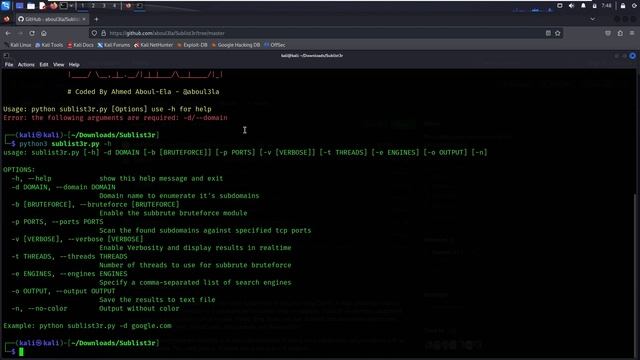Open the Firefox hamburger menu
Image resolution: width=640 pixels, height=360 pixels.
coord(632,33)
